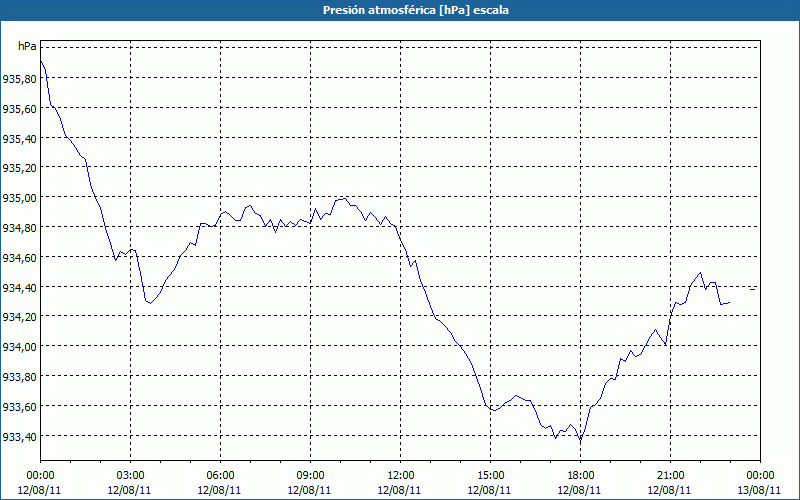The height and width of the screenshot is (500, 800).
Task: Click the 13/08/11 date label at the axis end
Action: [x=760, y=490]
